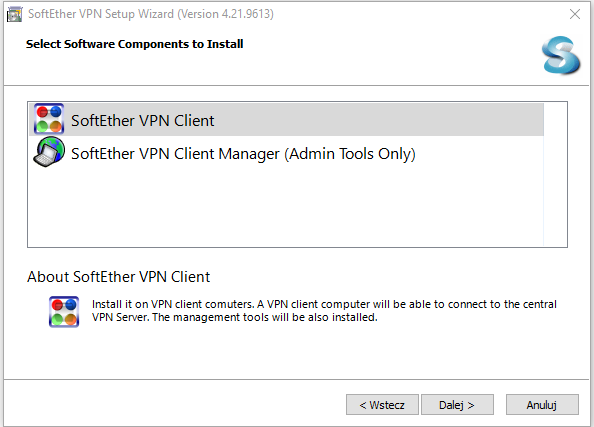Click the blank space right of Client Manager entry
Image resolution: width=594 pixels, height=427 pixels.
(480, 152)
